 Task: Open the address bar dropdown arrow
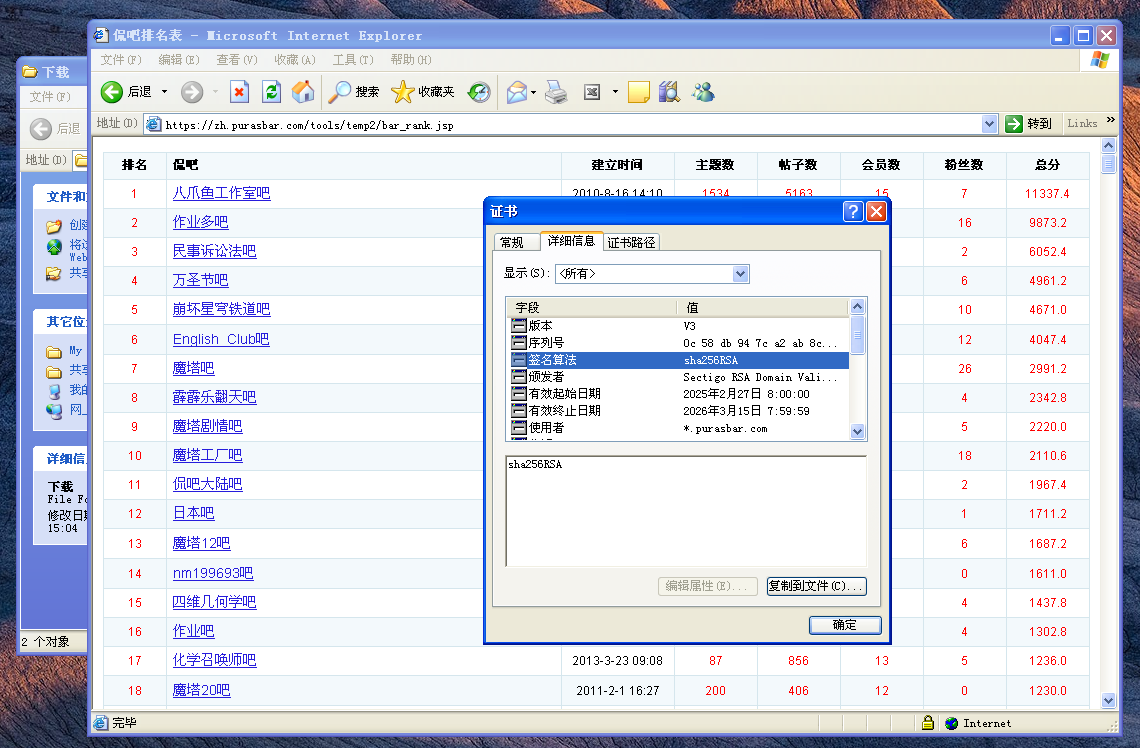click(x=989, y=124)
